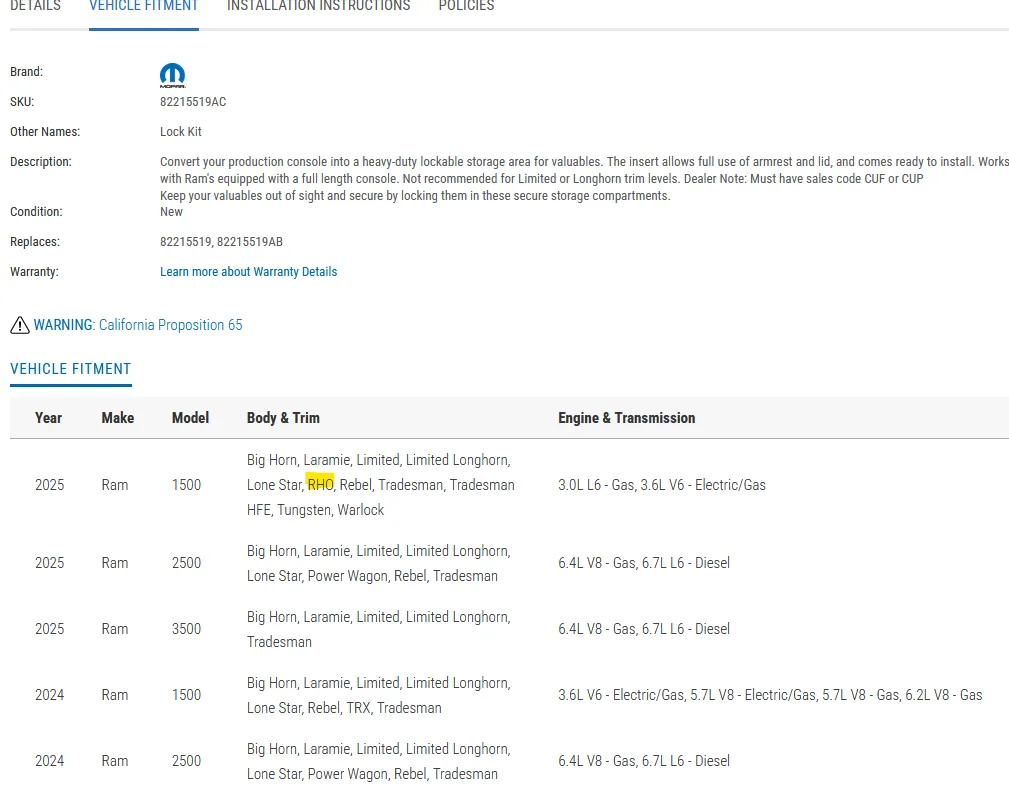The height and width of the screenshot is (792, 1009).
Task: Click the product description paragraph
Action: pyautogui.click(x=584, y=179)
